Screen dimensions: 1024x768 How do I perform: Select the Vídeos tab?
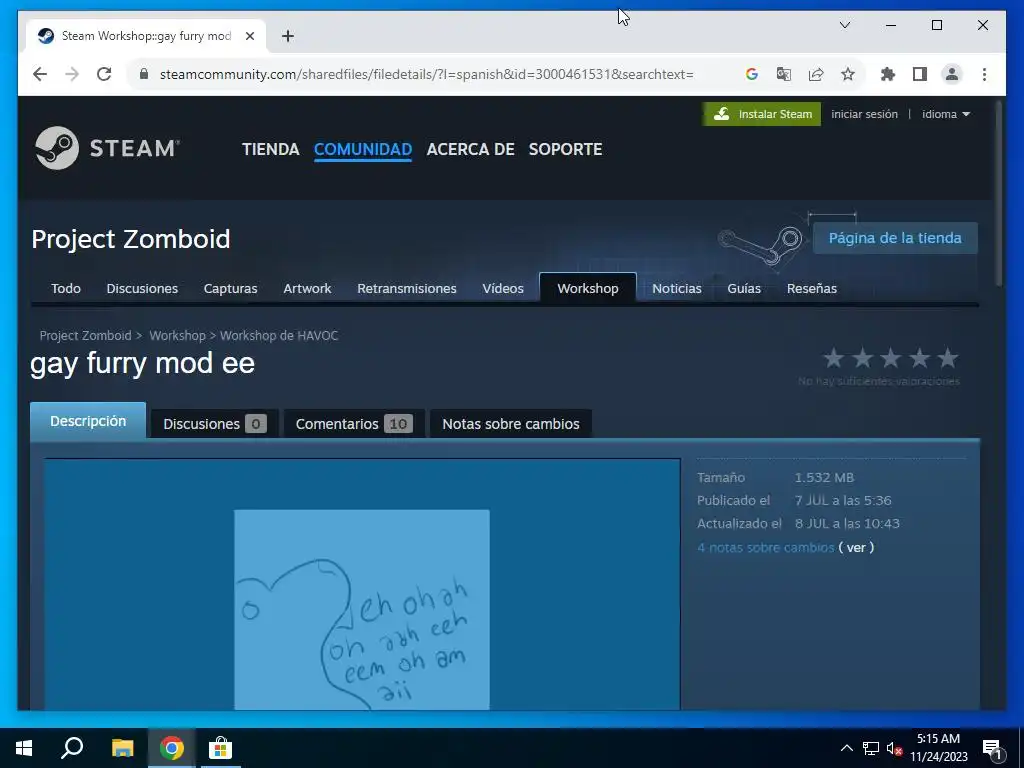(x=502, y=289)
